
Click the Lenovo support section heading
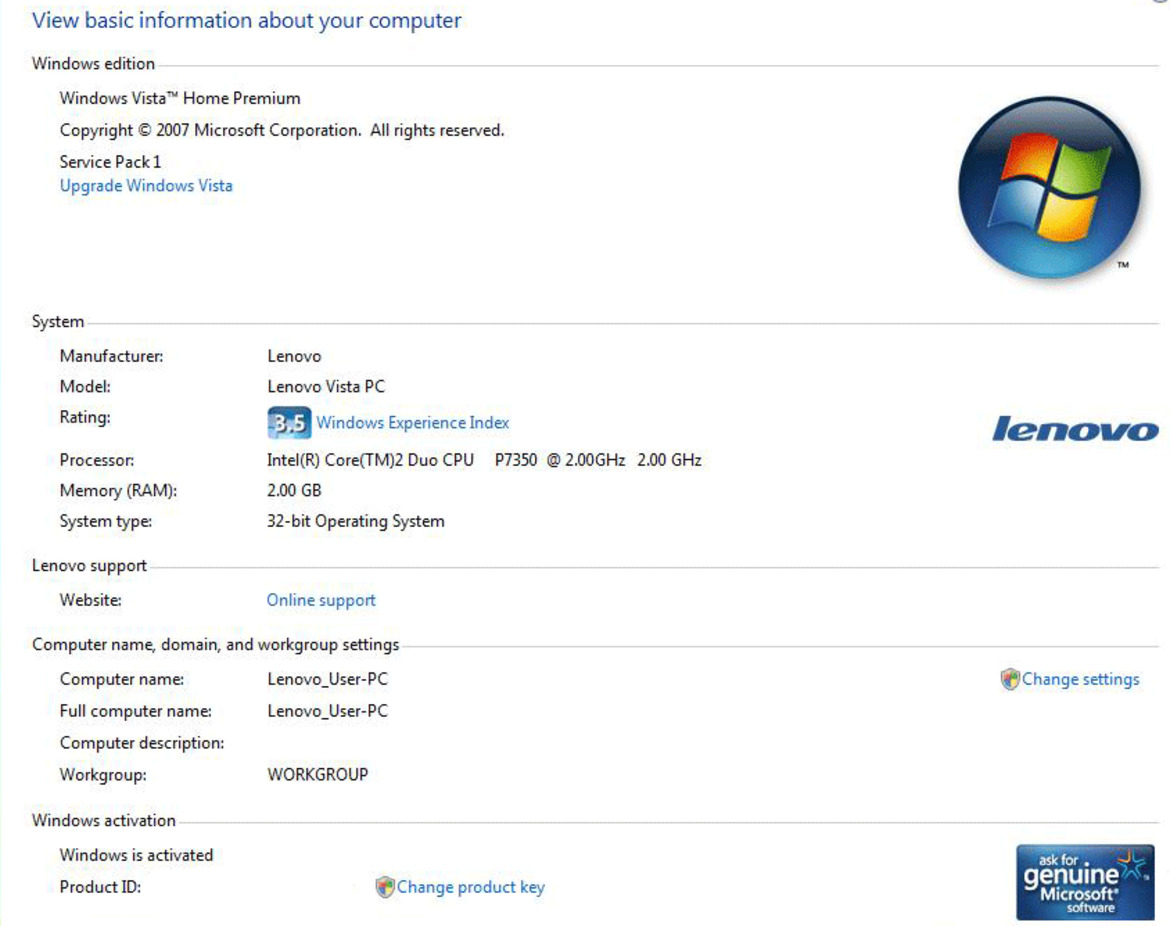point(89,566)
